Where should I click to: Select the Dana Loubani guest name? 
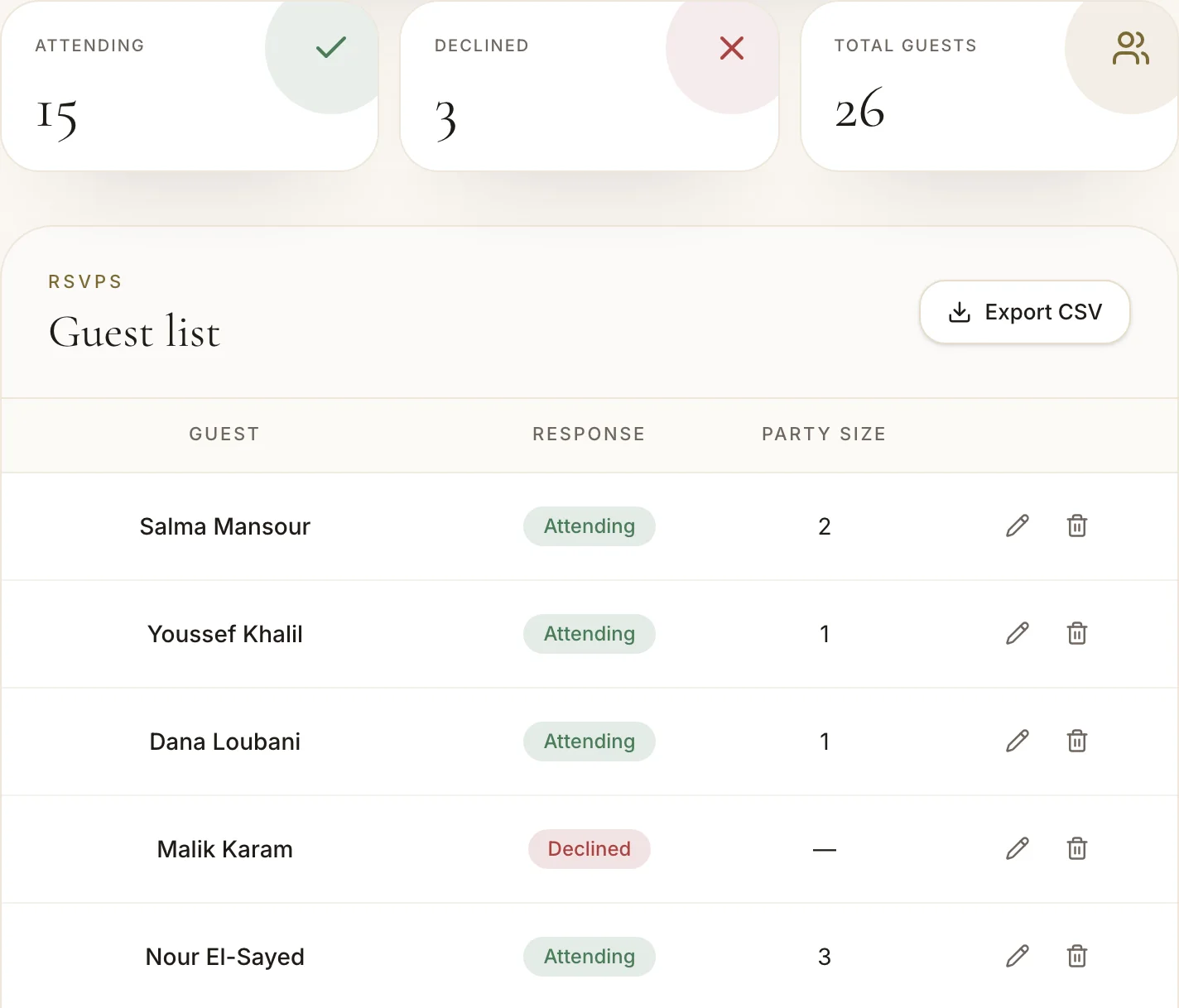click(x=225, y=742)
